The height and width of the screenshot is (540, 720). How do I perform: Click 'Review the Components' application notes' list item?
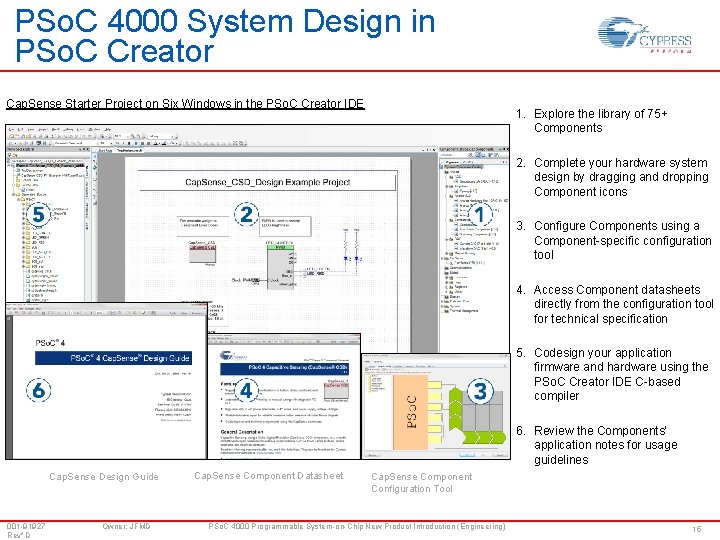[x=606, y=445]
